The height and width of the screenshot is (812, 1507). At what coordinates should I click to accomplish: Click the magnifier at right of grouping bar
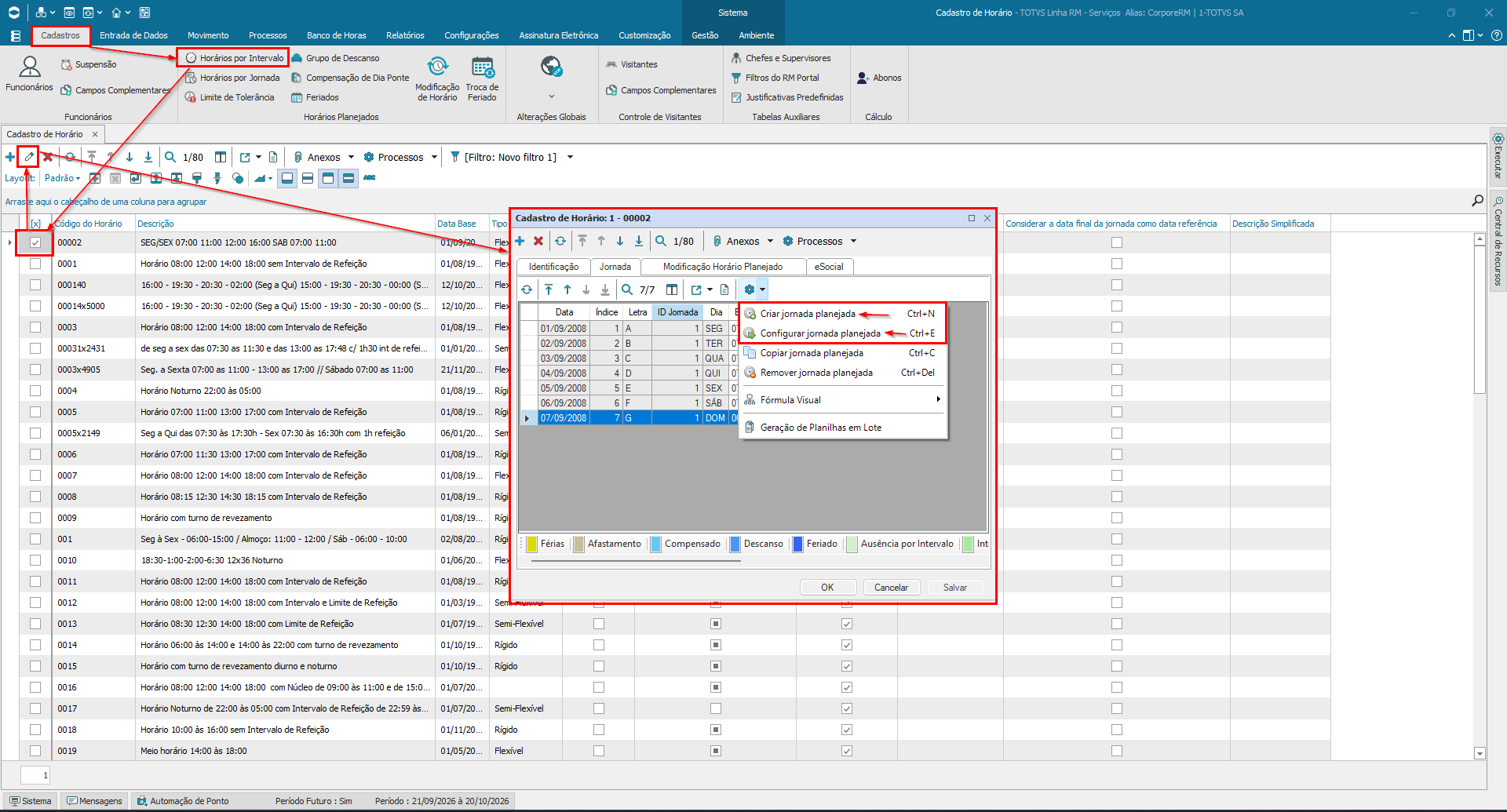tap(1477, 201)
